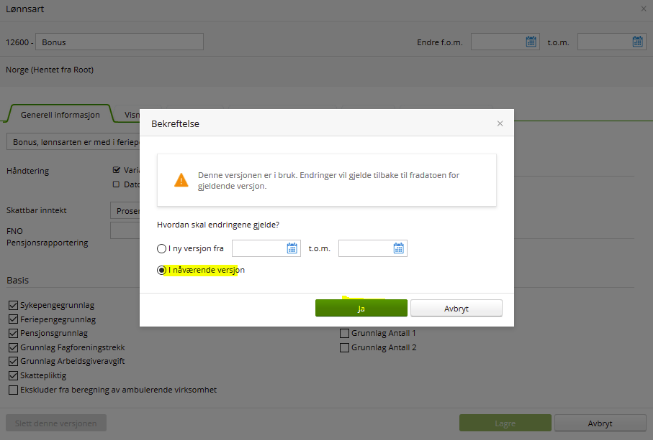Confirm with the green Ja button
The width and height of the screenshot is (653, 440).
361,308
